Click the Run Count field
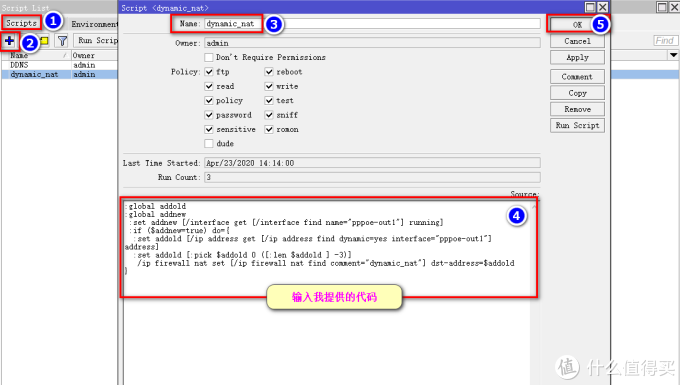 coord(373,177)
